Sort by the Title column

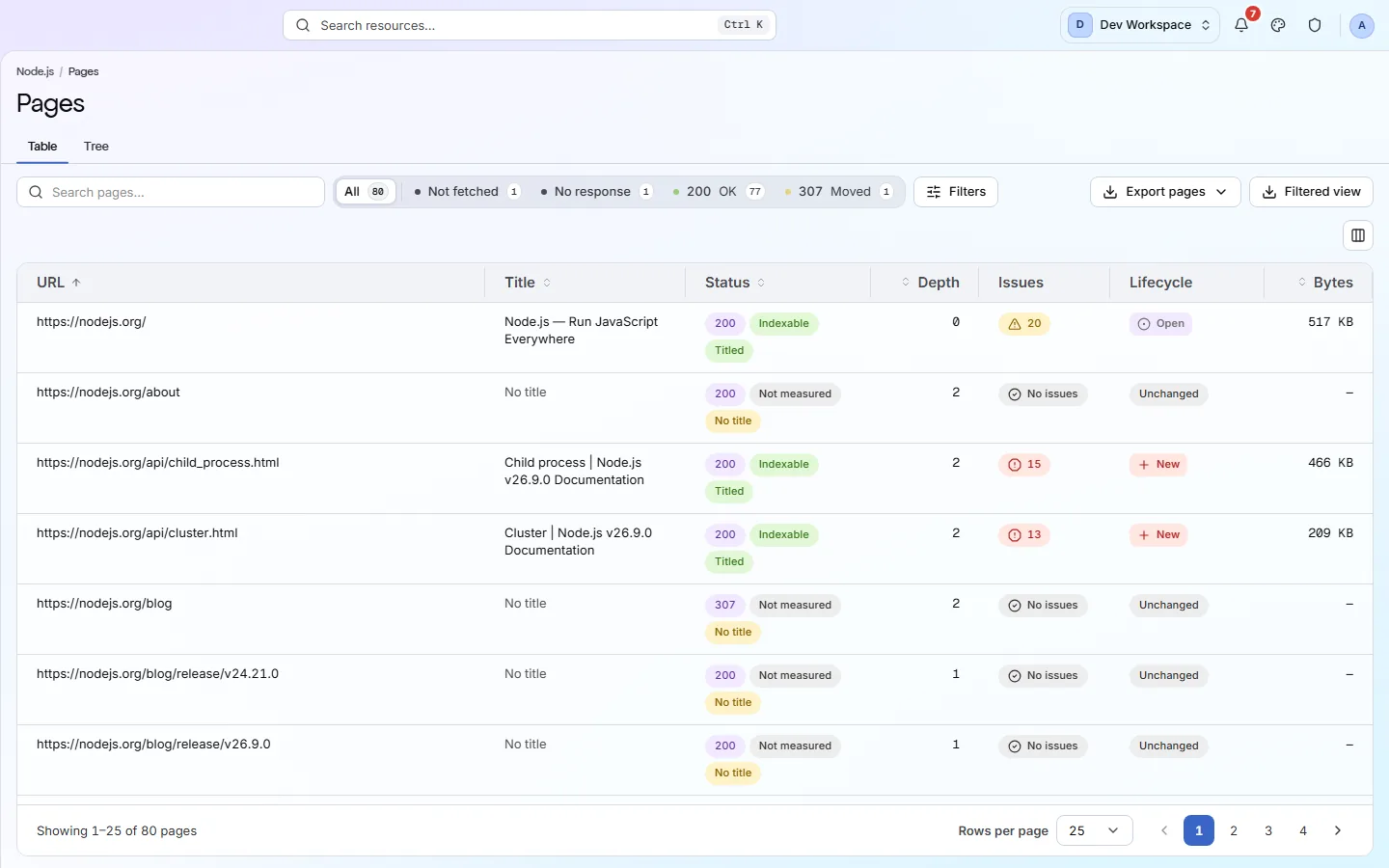point(528,283)
